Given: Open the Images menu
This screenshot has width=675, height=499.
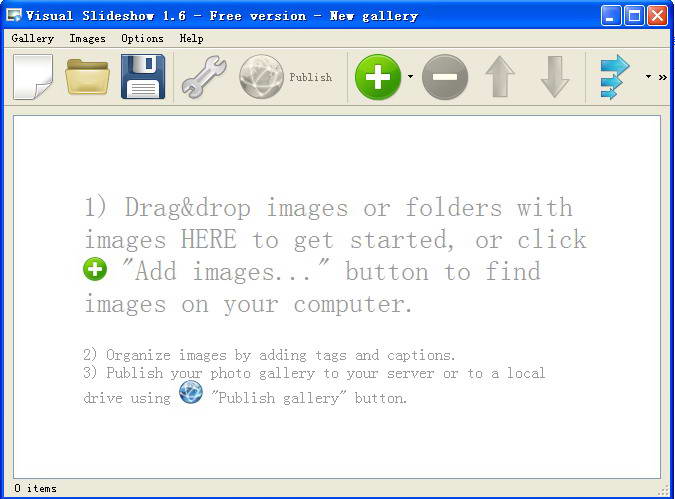Looking at the screenshot, I should [87, 38].
